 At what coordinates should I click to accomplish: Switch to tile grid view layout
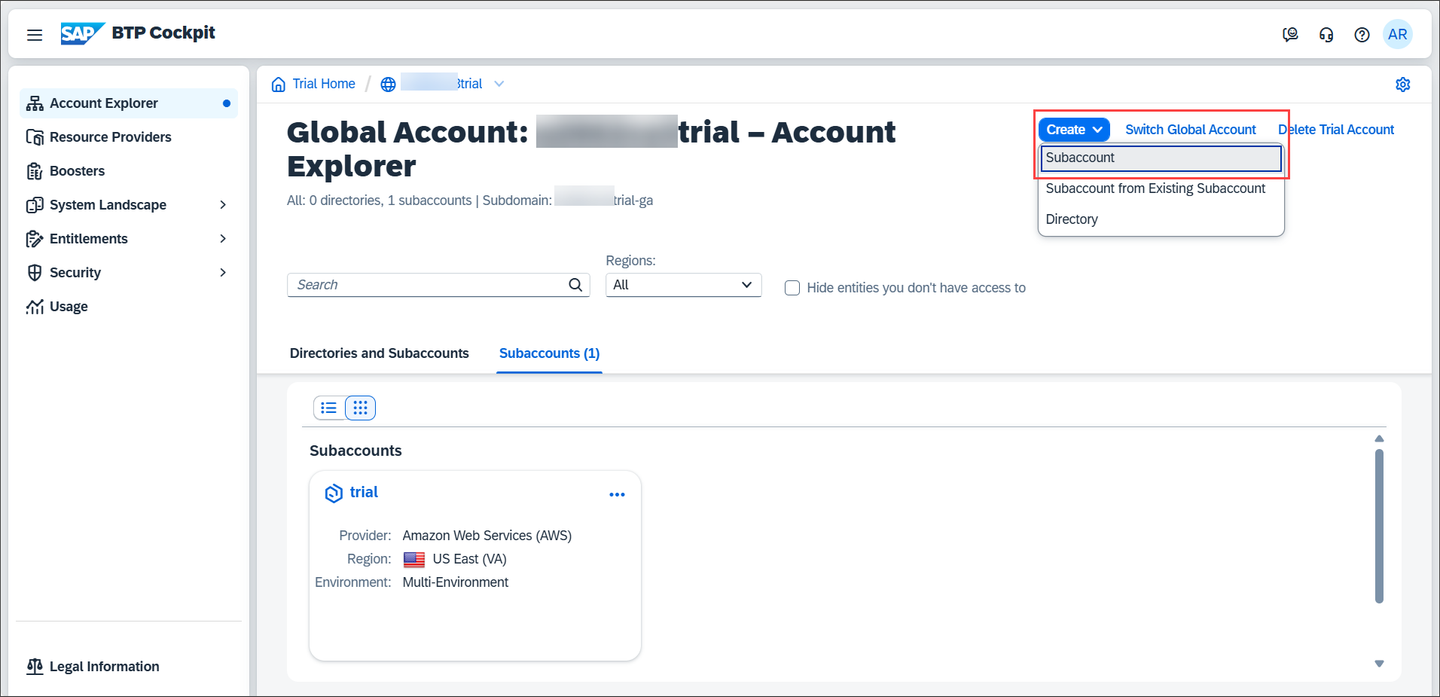click(360, 408)
